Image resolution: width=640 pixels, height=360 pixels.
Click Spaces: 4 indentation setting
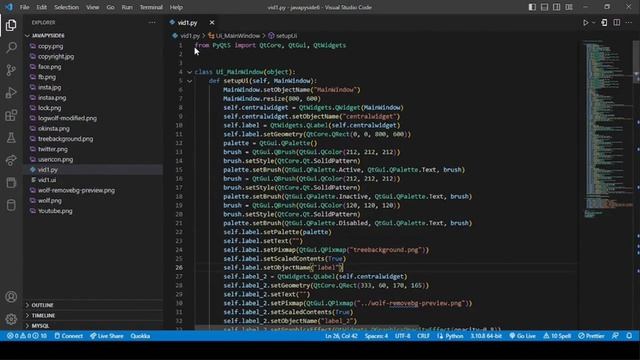[376, 336]
